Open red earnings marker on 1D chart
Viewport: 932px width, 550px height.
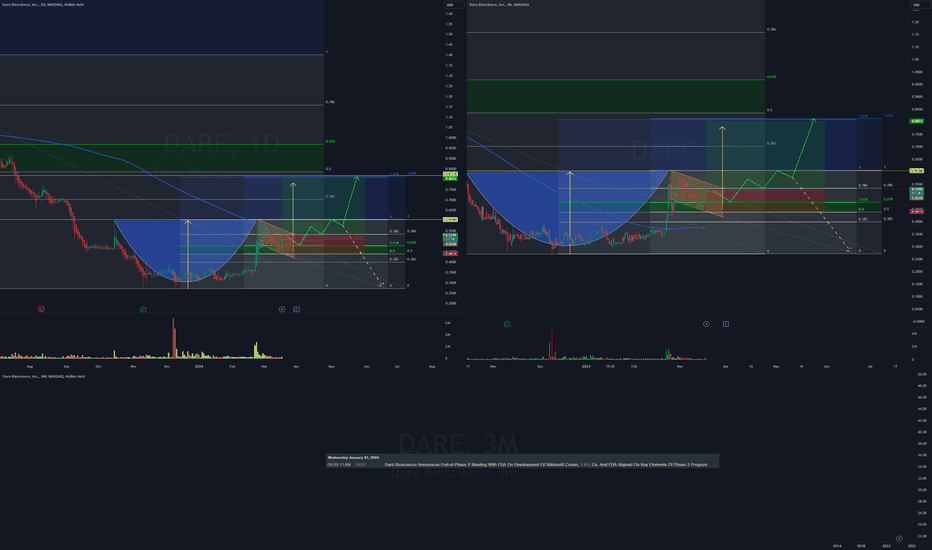coord(41,309)
